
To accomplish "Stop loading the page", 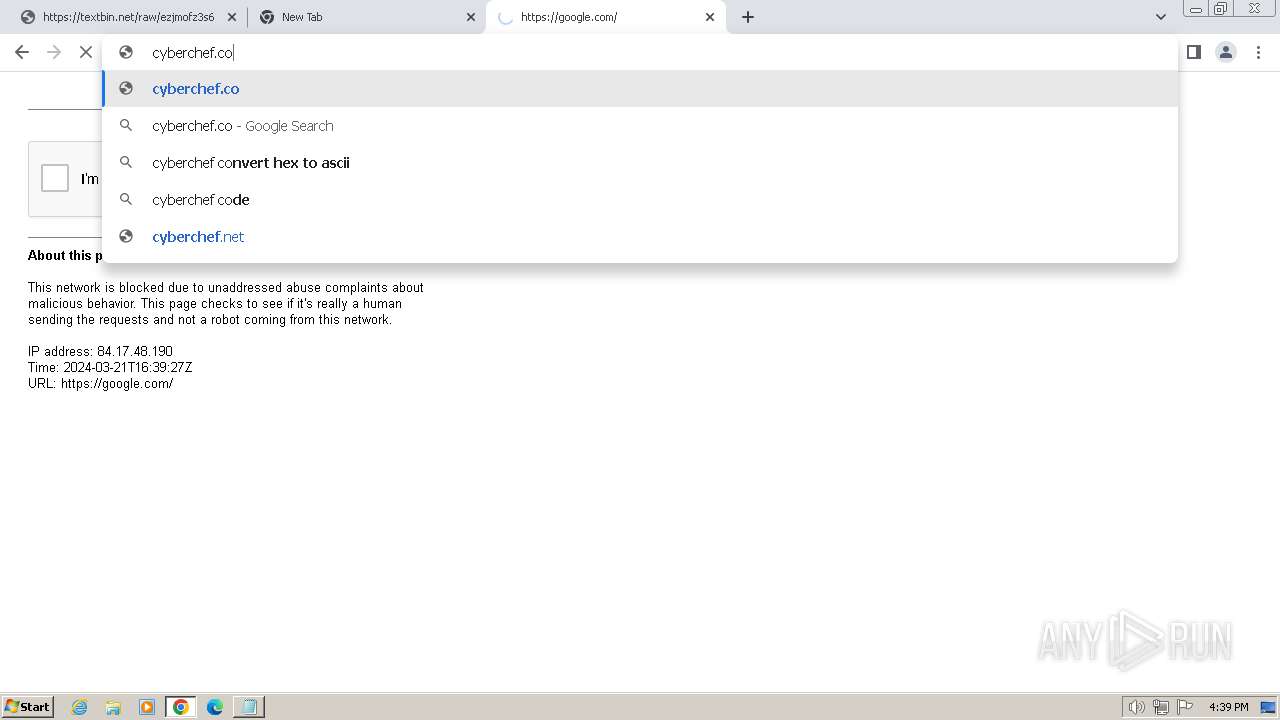I will (x=86, y=52).
